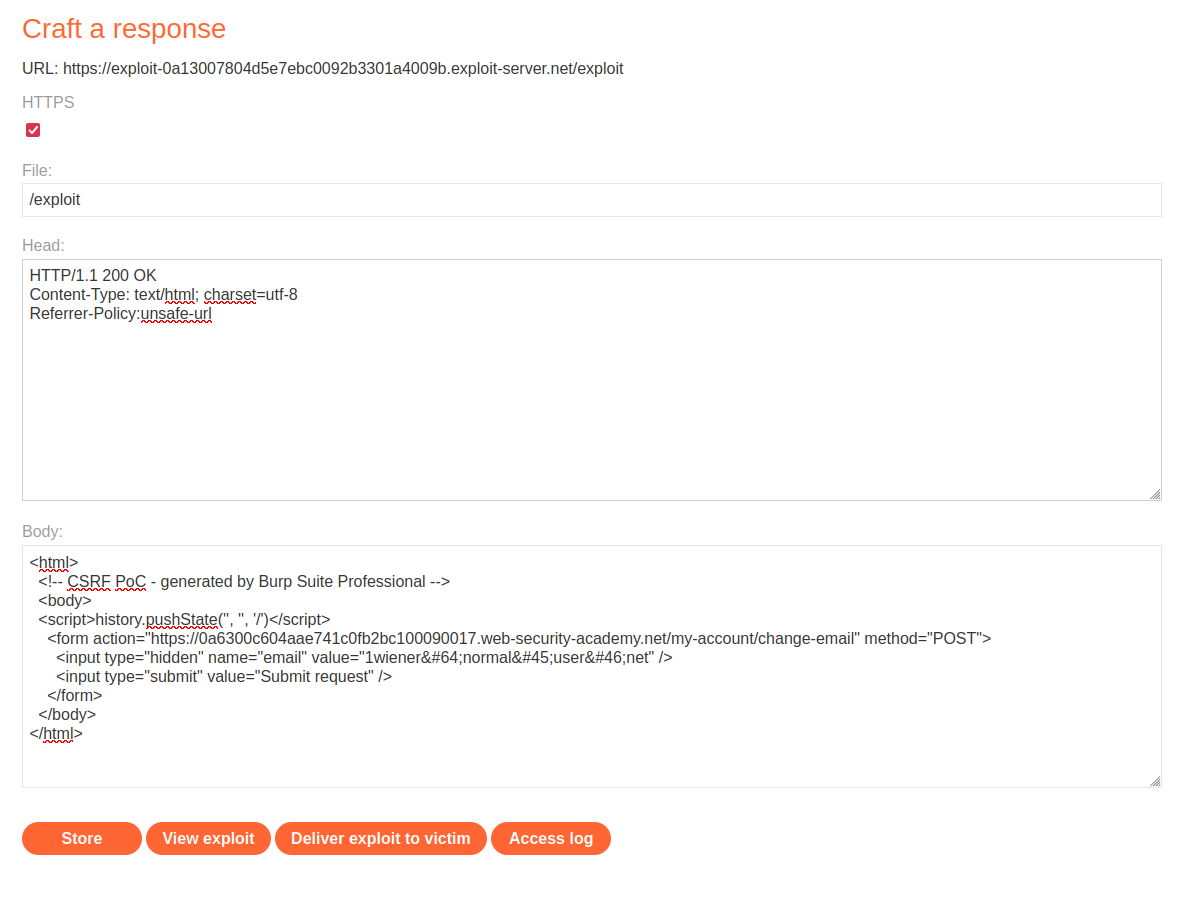The height and width of the screenshot is (911, 1192).
Task: Click the form action URL line
Action: point(519,639)
